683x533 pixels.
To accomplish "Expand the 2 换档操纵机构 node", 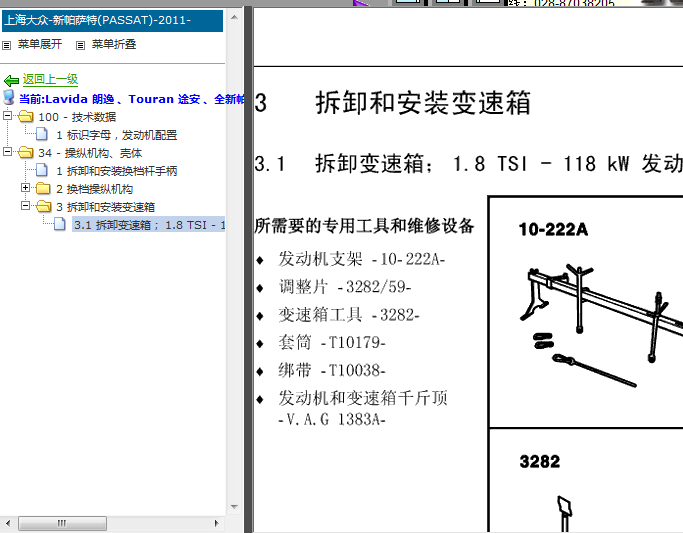I will [25, 188].
